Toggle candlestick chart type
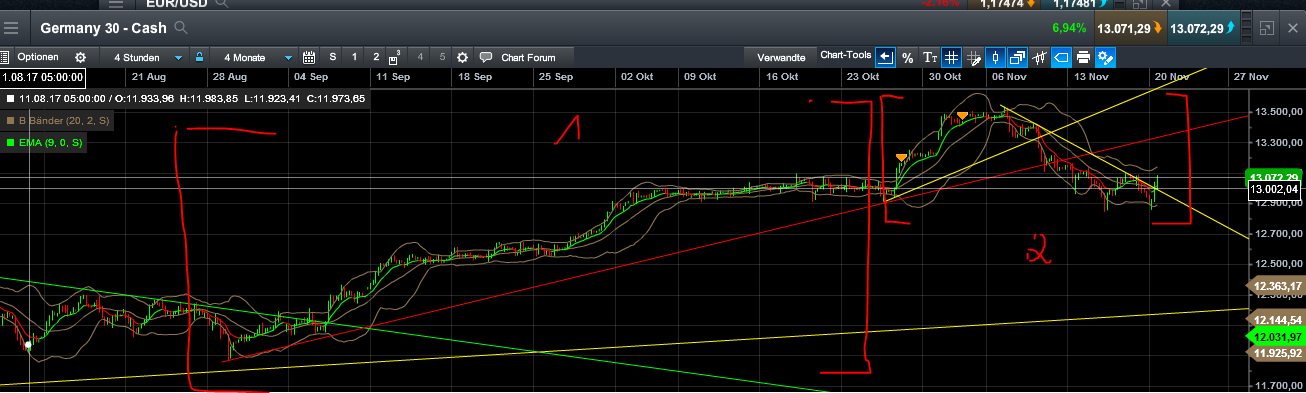This screenshot has height=393, width=1306. pyautogui.click(x=995, y=57)
